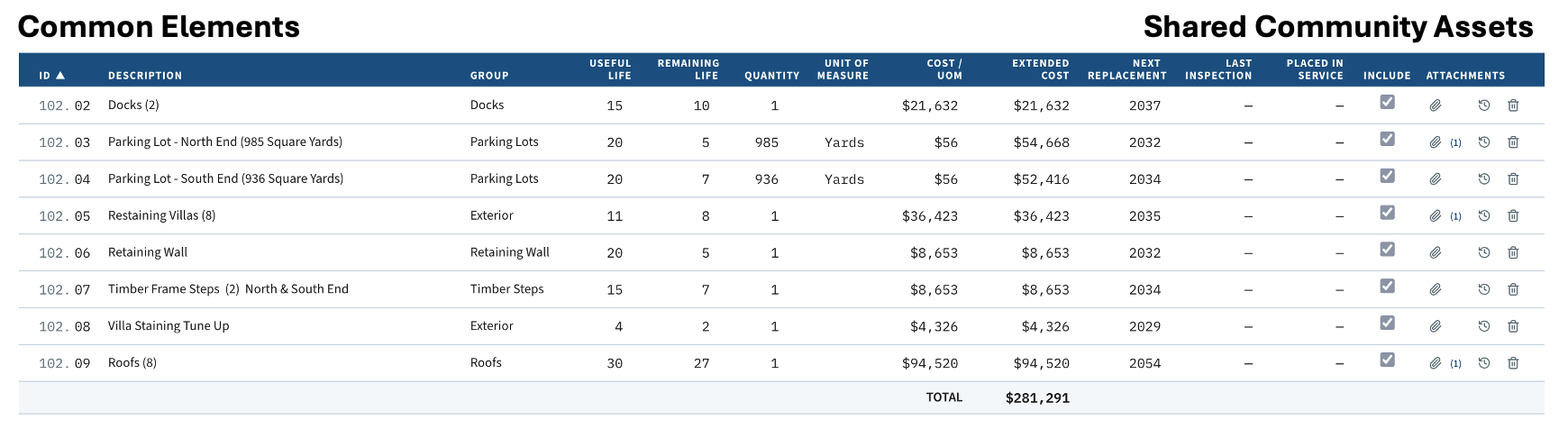
Task: View history for Docks (2) row
Action: click(x=1484, y=105)
